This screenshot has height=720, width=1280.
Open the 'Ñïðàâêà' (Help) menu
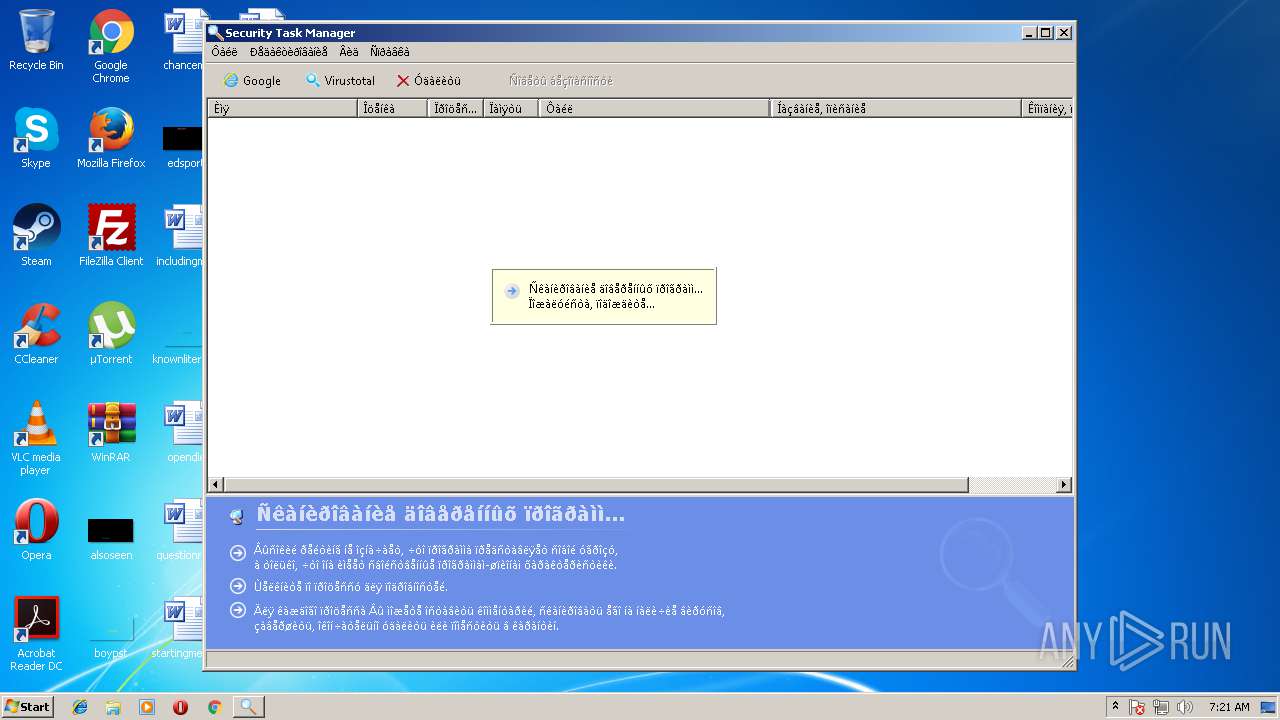click(389, 52)
